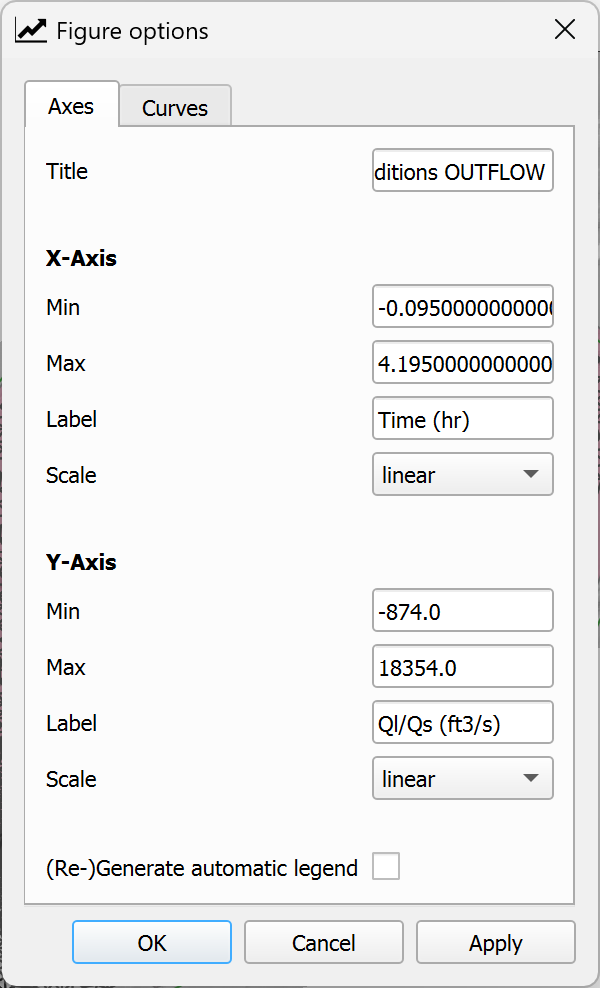This screenshot has height=988, width=600.
Task: Apply the figure option changes
Action: (x=496, y=943)
